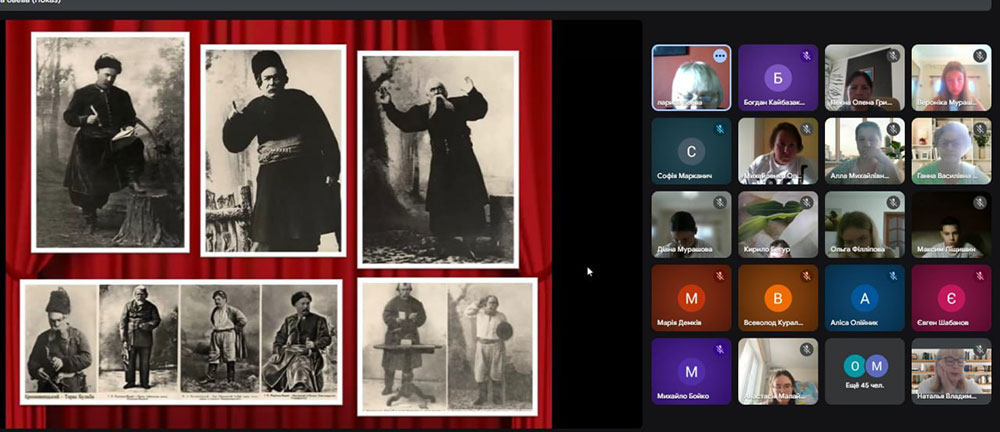The height and width of the screenshot is (432, 1000).
Task: Select Вероніка Мураш... video feed
Action: tap(951, 78)
